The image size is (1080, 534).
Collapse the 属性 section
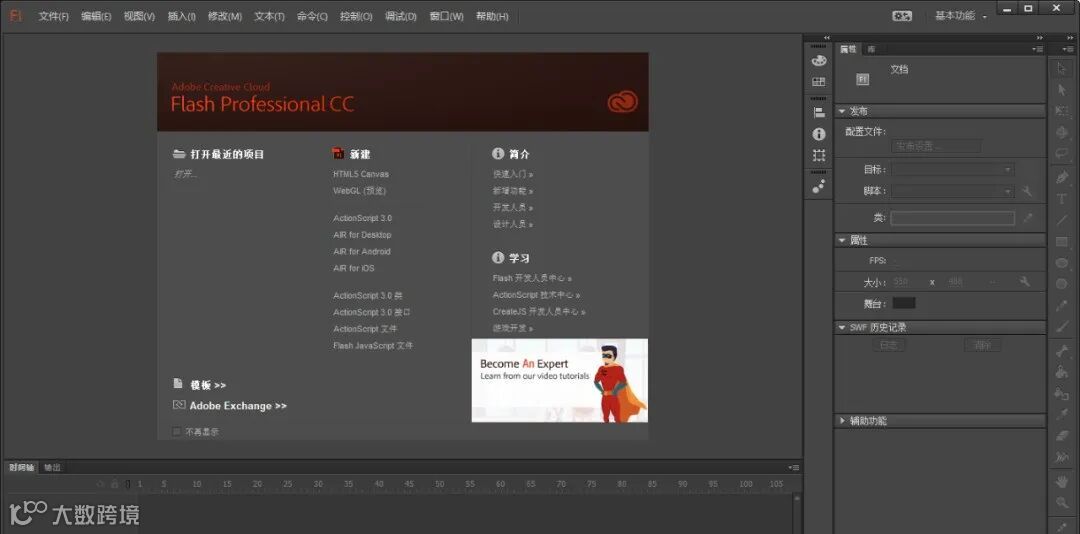pyautogui.click(x=842, y=240)
